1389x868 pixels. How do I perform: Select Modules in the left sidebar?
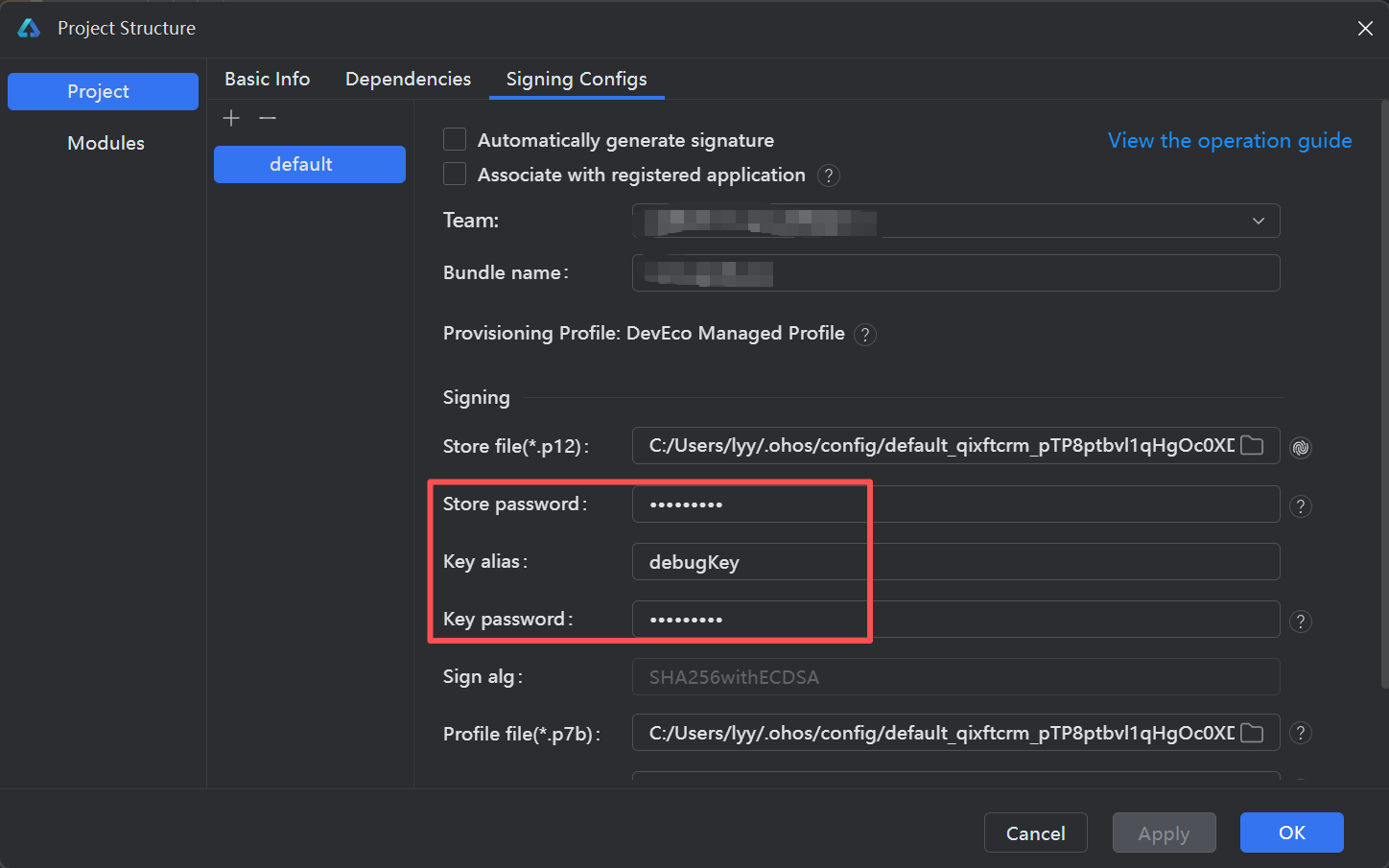106,143
